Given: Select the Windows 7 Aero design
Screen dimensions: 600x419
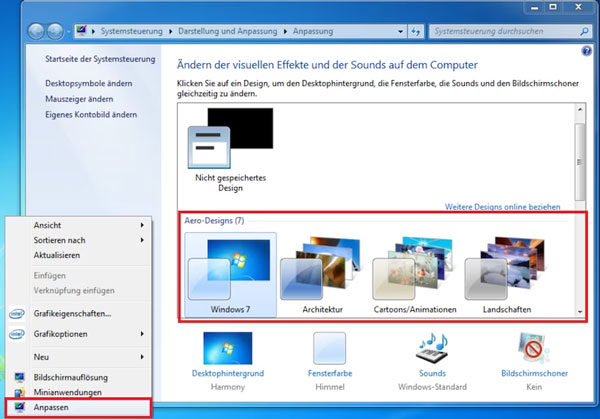Looking at the screenshot, I should pos(230,275).
